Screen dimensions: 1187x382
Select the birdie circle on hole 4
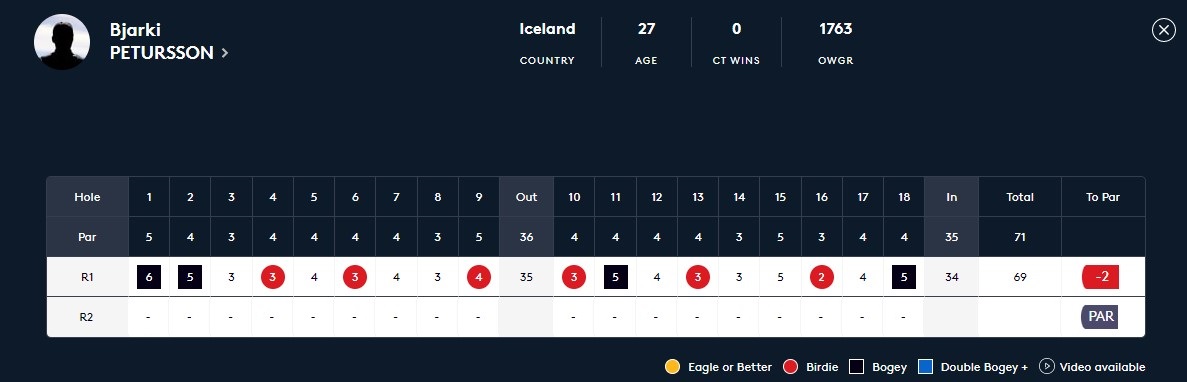273,277
